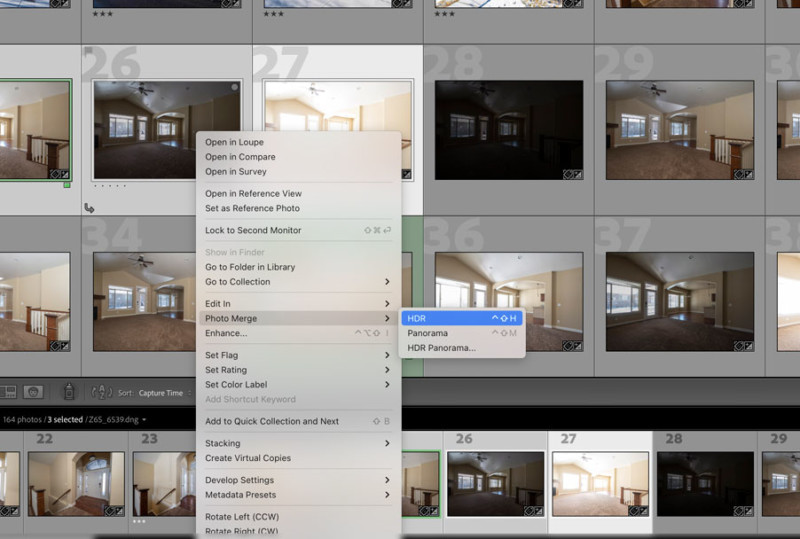Viewport: 800px width, 539px height.
Task: Click rotate arrow icon under photo 26
Action: 90,208
